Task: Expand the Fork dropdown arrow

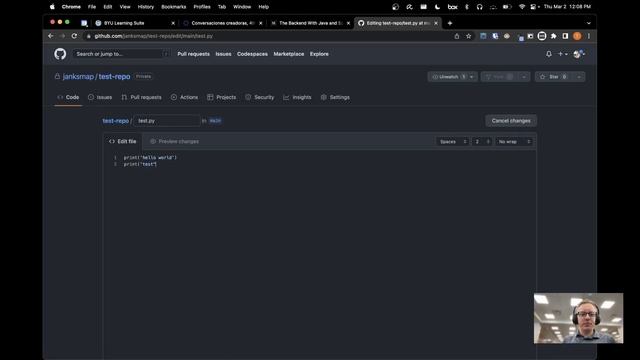Action: 524,77
